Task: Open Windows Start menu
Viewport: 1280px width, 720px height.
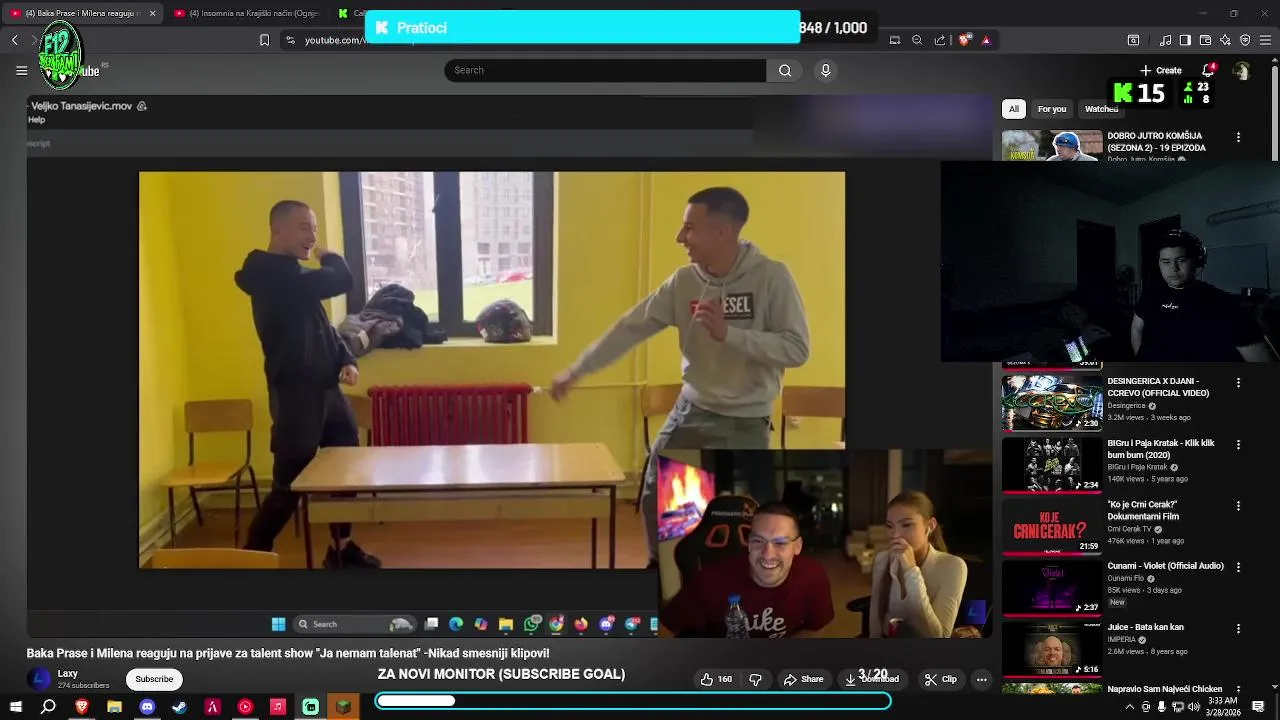Action: (16, 706)
